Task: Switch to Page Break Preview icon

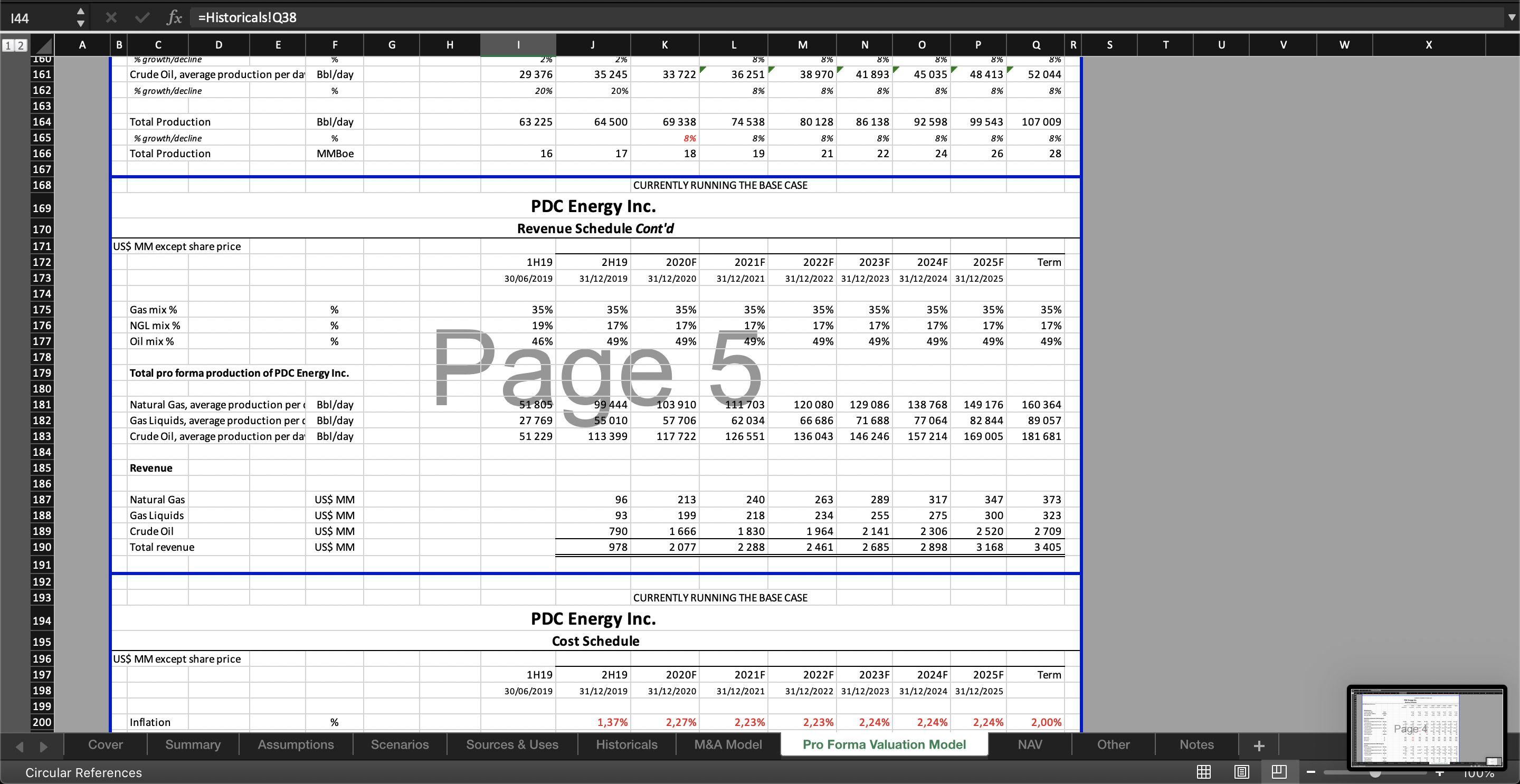Action: click(1279, 772)
